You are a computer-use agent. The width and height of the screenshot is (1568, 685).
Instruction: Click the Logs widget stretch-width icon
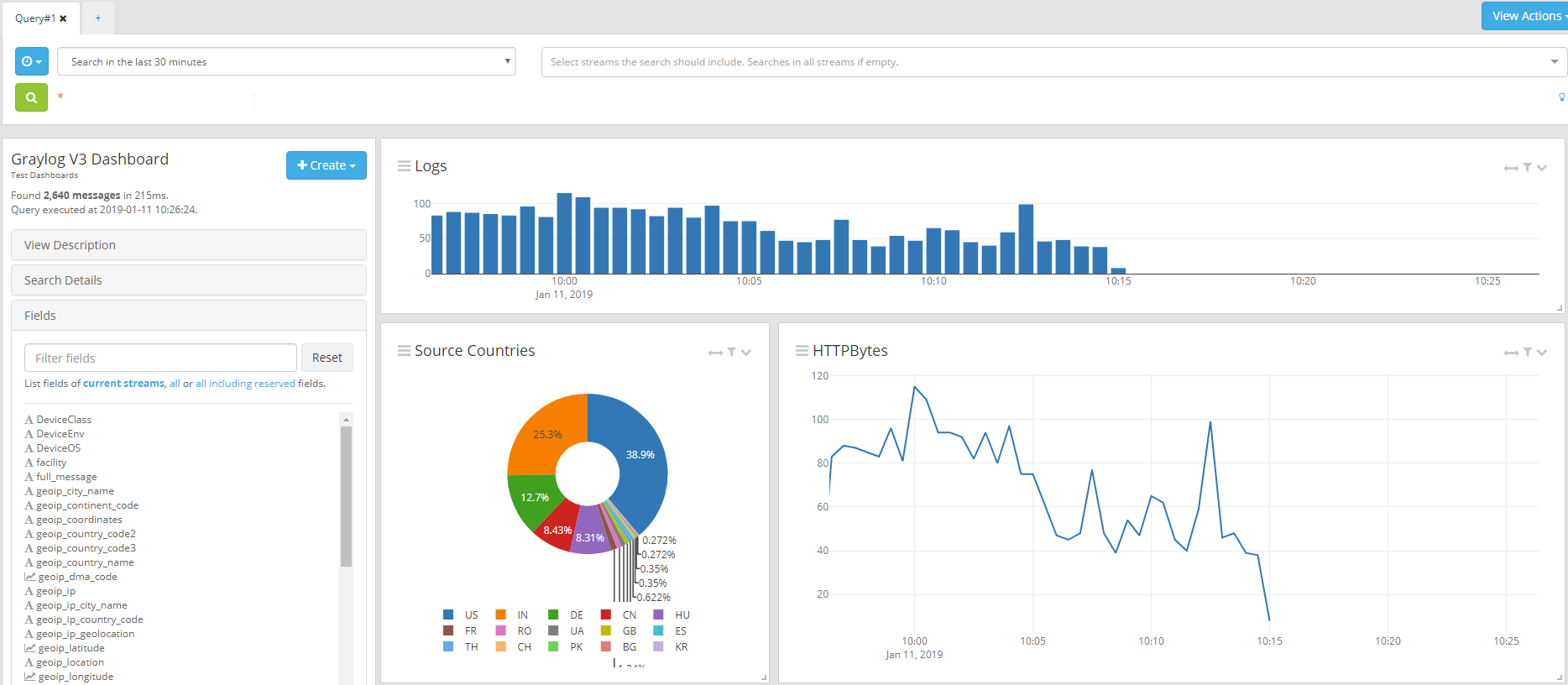coord(1511,168)
